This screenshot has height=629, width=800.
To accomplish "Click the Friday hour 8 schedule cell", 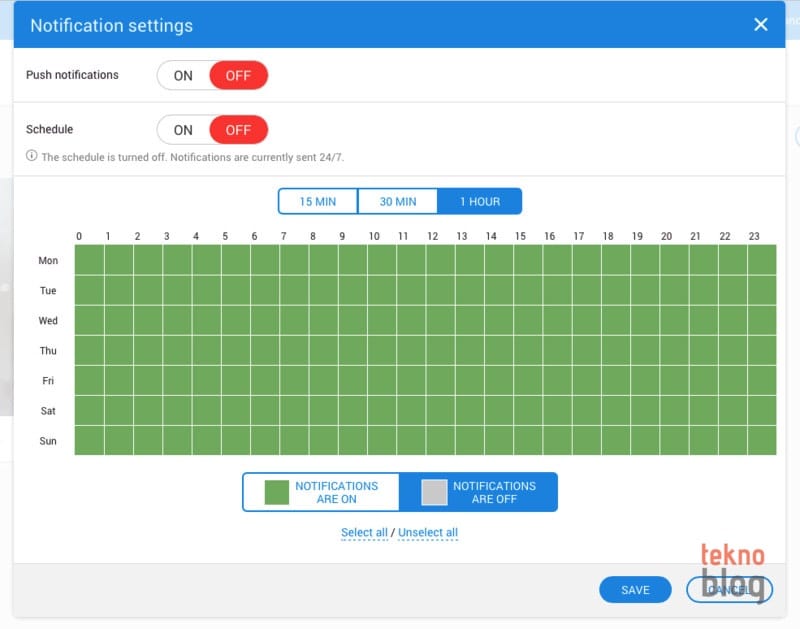I will (323, 380).
